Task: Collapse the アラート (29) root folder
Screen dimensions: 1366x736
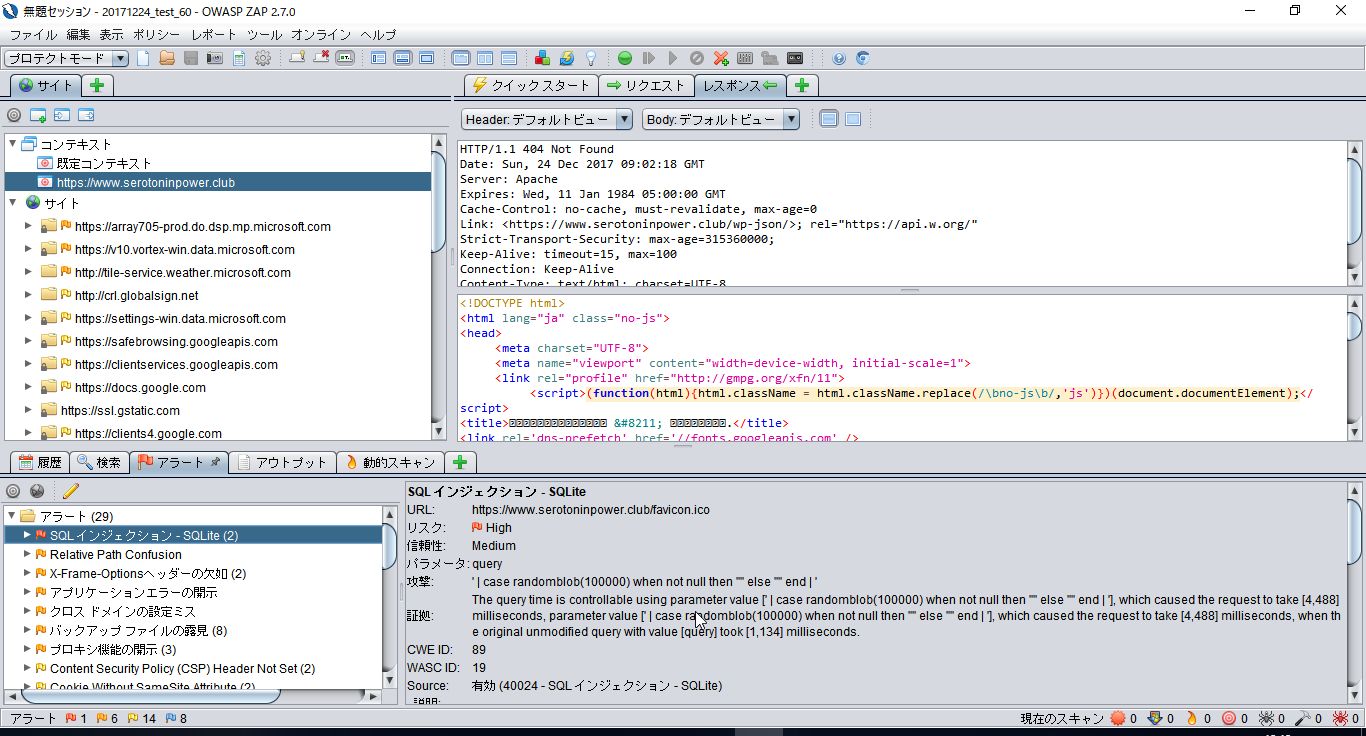Action: [11, 516]
